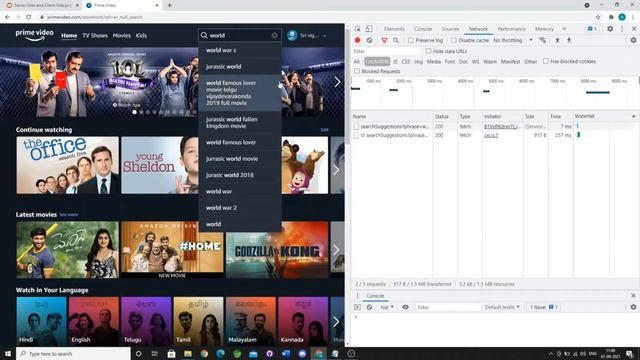Screen dimensions: 640x360
Task: Click the 1 Issue link in the console toolbar
Action: pyautogui.click(x=544, y=307)
